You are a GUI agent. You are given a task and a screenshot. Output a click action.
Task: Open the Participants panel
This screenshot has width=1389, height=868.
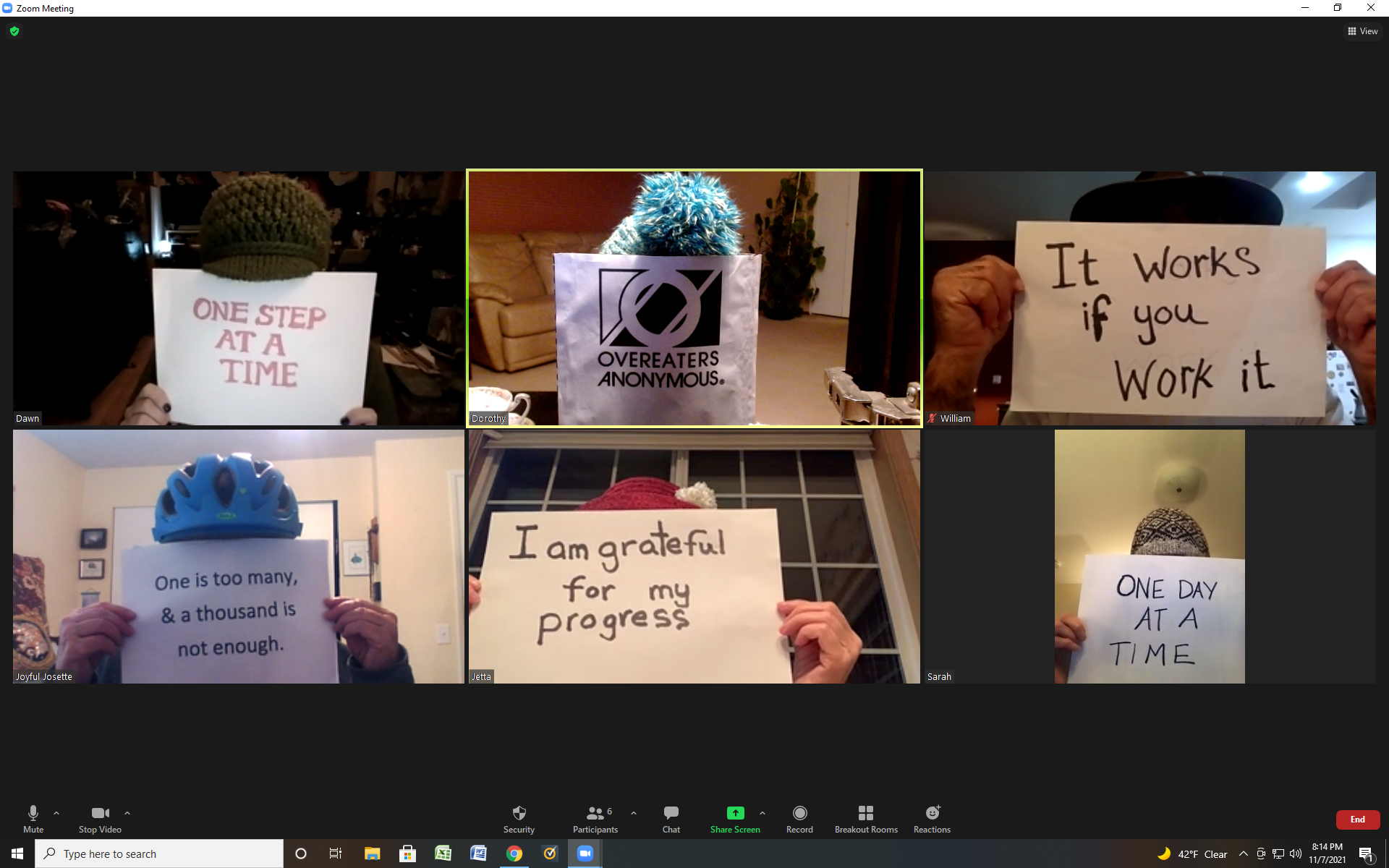click(595, 819)
